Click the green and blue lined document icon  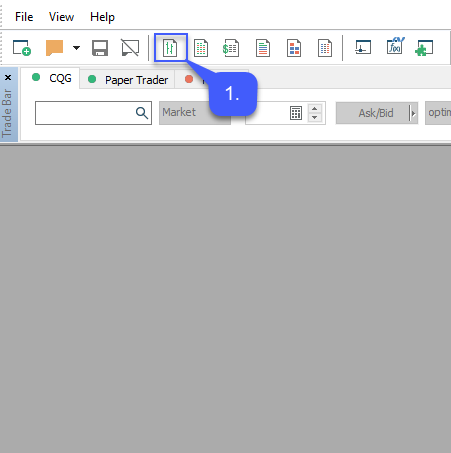point(263,48)
